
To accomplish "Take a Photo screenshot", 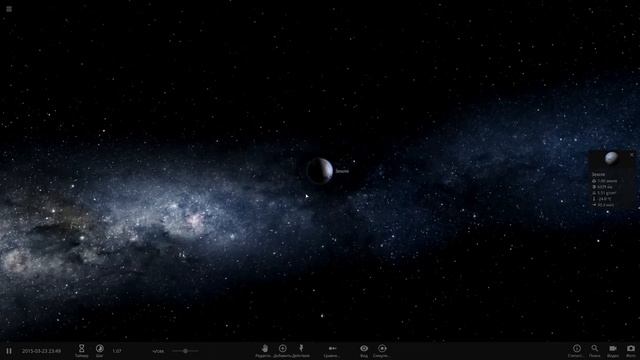I will [631, 350].
